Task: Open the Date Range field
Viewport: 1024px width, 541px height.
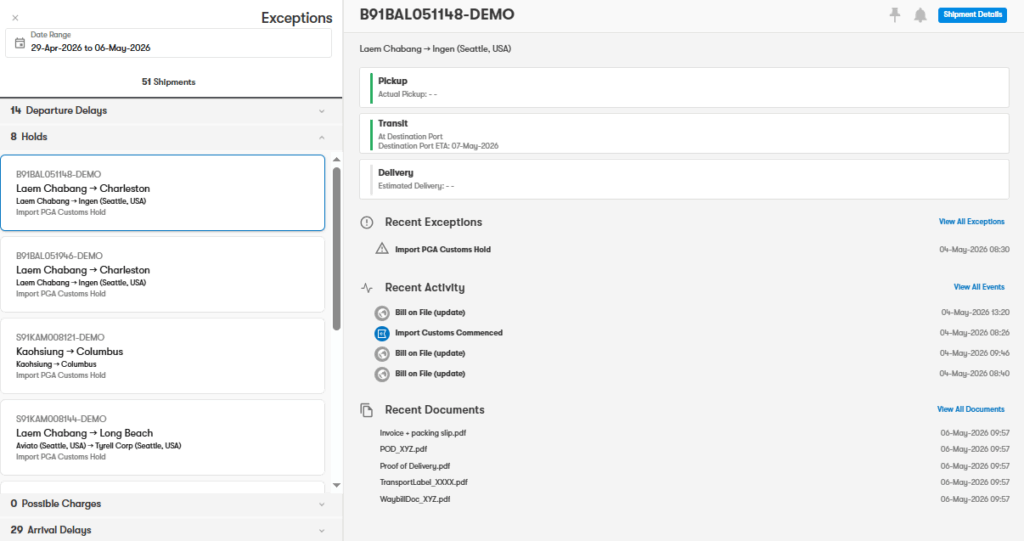Action: [168, 43]
